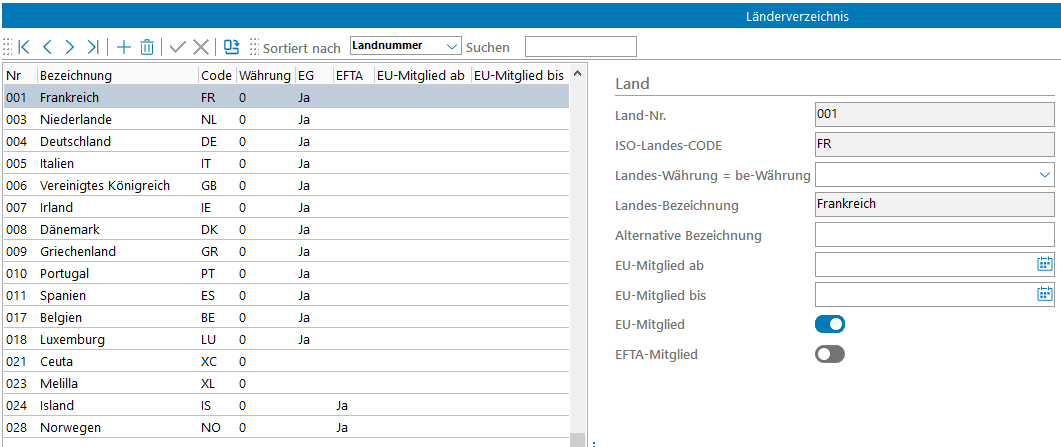Click the layout switch icon in toolbar
The height and width of the screenshot is (447, 1061).
(232, 47)
